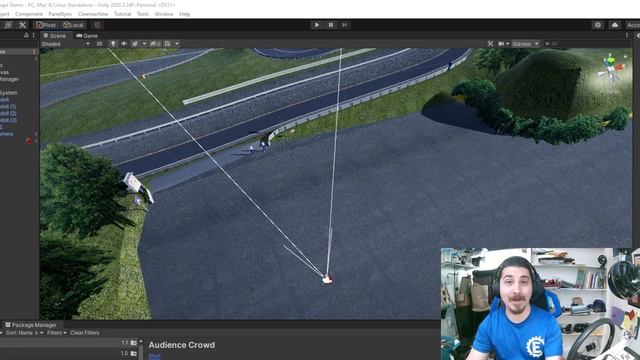Open component editor tools icon in scene toolbar
Viewport: 640px width, 360px height.
tap(490, 44)
